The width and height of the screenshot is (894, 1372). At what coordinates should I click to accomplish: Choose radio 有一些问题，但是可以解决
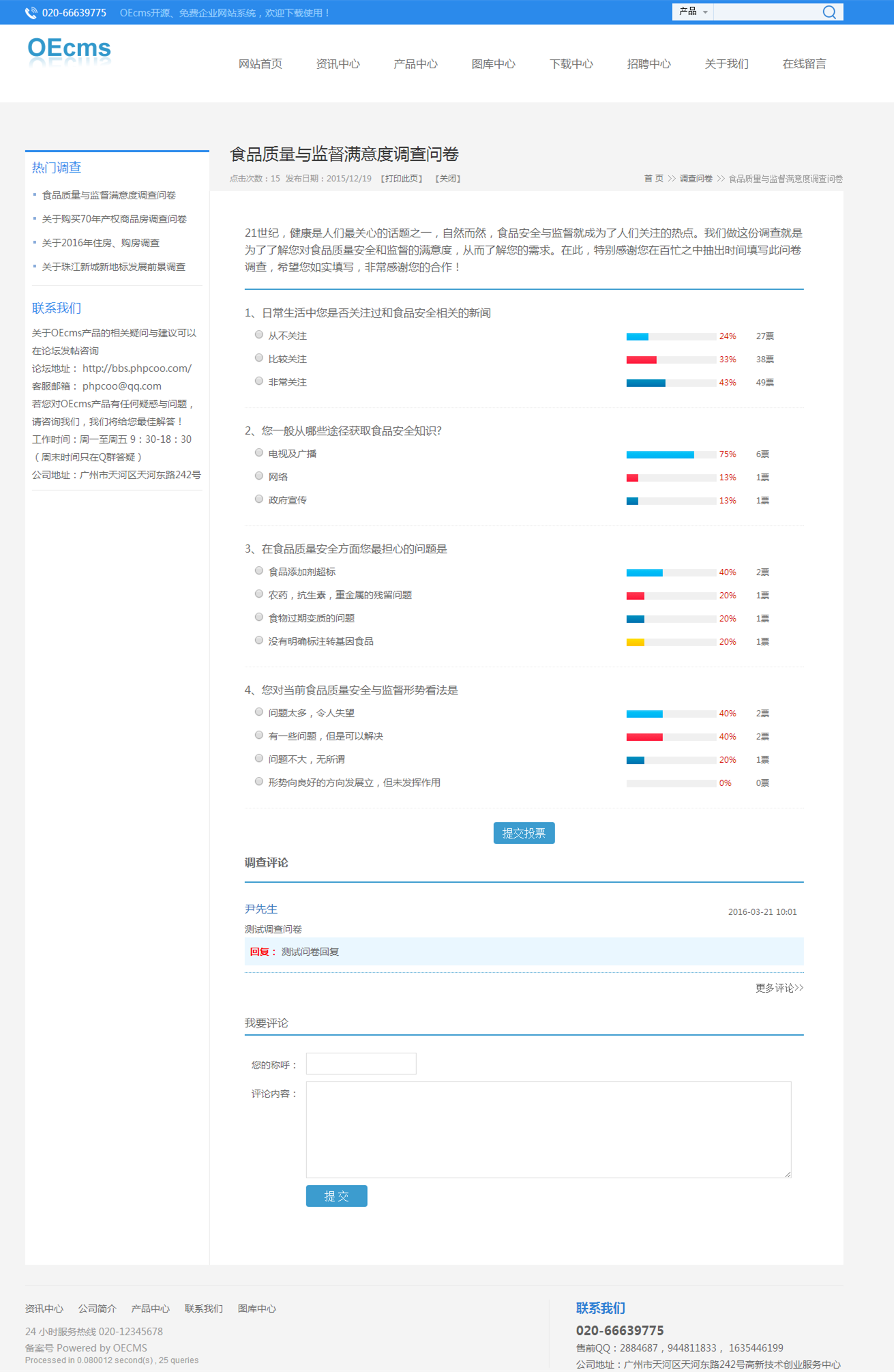[x=259, y=735]
